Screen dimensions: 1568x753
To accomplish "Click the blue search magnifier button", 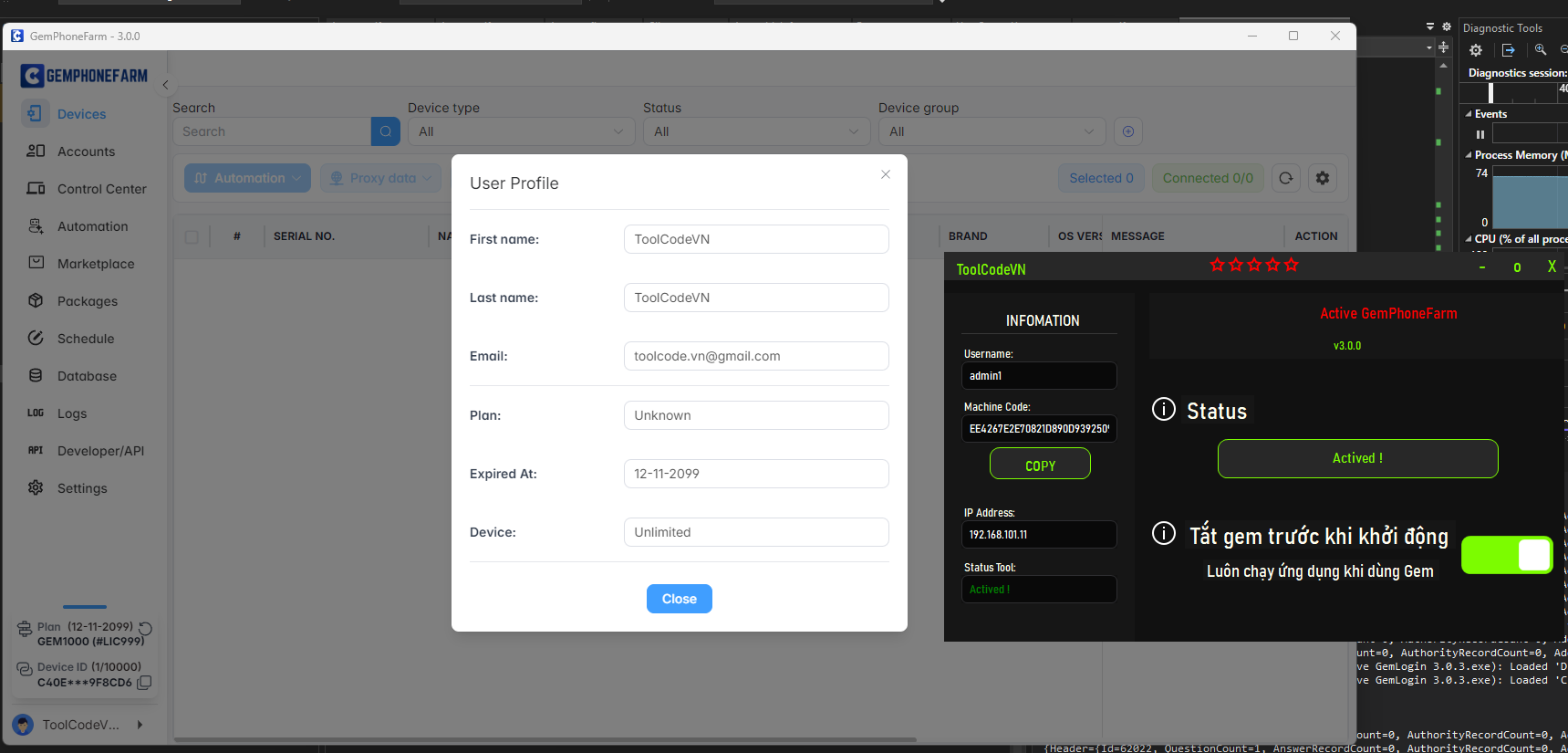I will click(x=386, y=131).
